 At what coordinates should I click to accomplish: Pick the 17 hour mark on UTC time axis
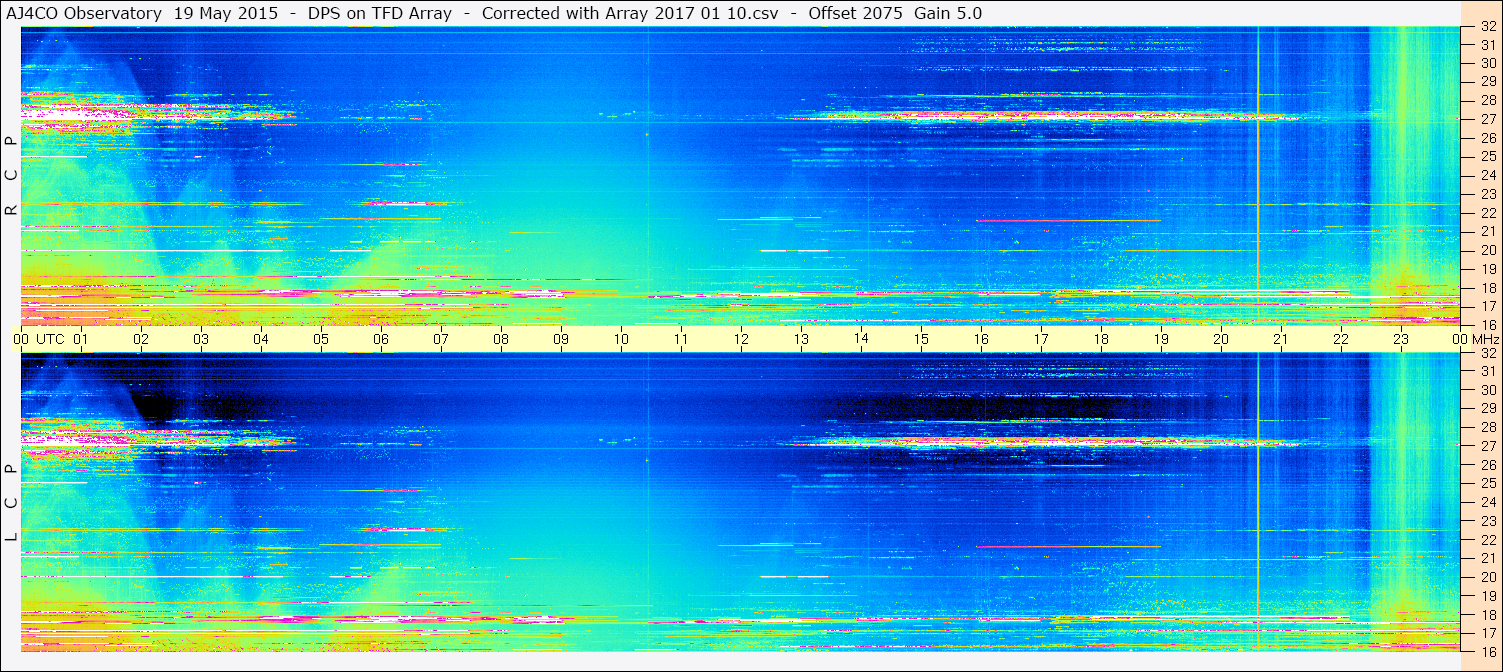point(1041,339)
